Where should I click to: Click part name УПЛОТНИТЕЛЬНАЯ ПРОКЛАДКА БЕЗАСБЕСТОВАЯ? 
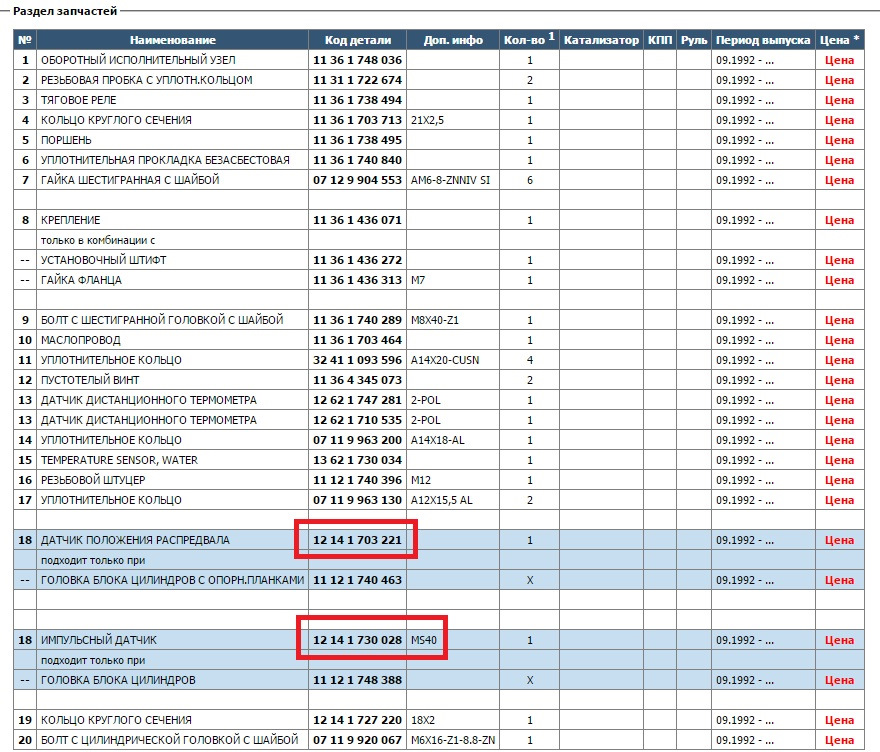pyautogui.click(x=165, y=161)
